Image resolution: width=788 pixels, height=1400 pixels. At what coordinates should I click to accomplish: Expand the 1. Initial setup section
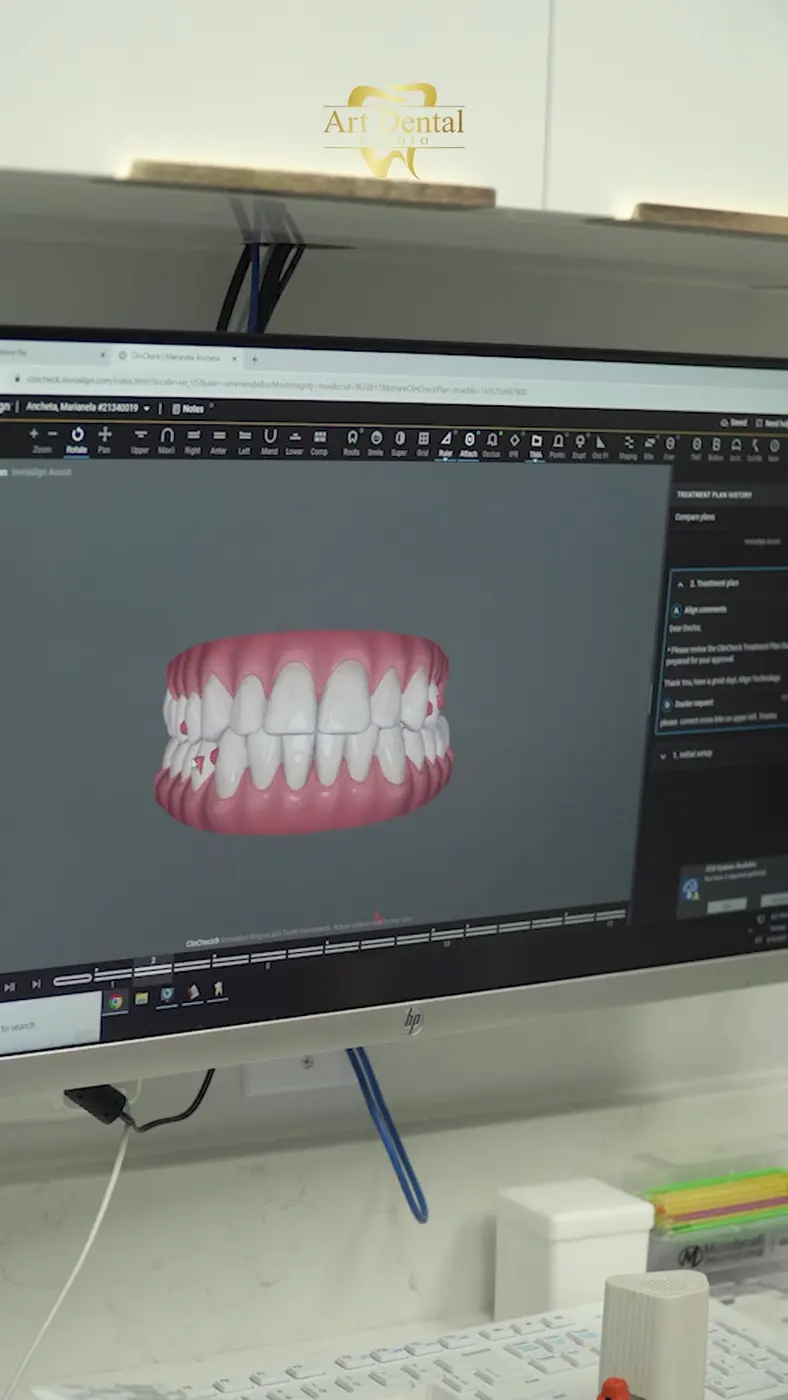click(x=664, y=756)
